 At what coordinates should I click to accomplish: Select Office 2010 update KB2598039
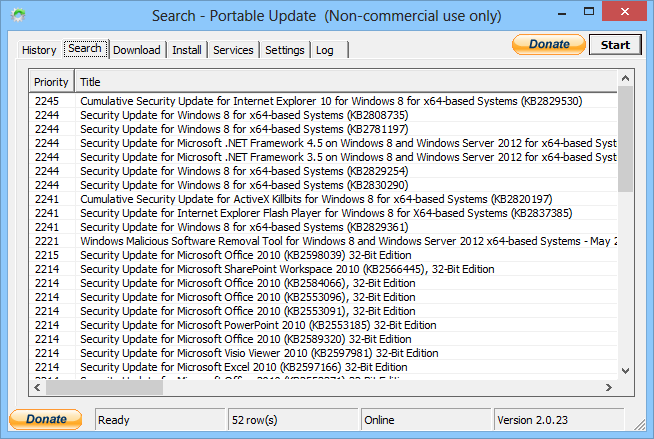[x=323, y=255]
